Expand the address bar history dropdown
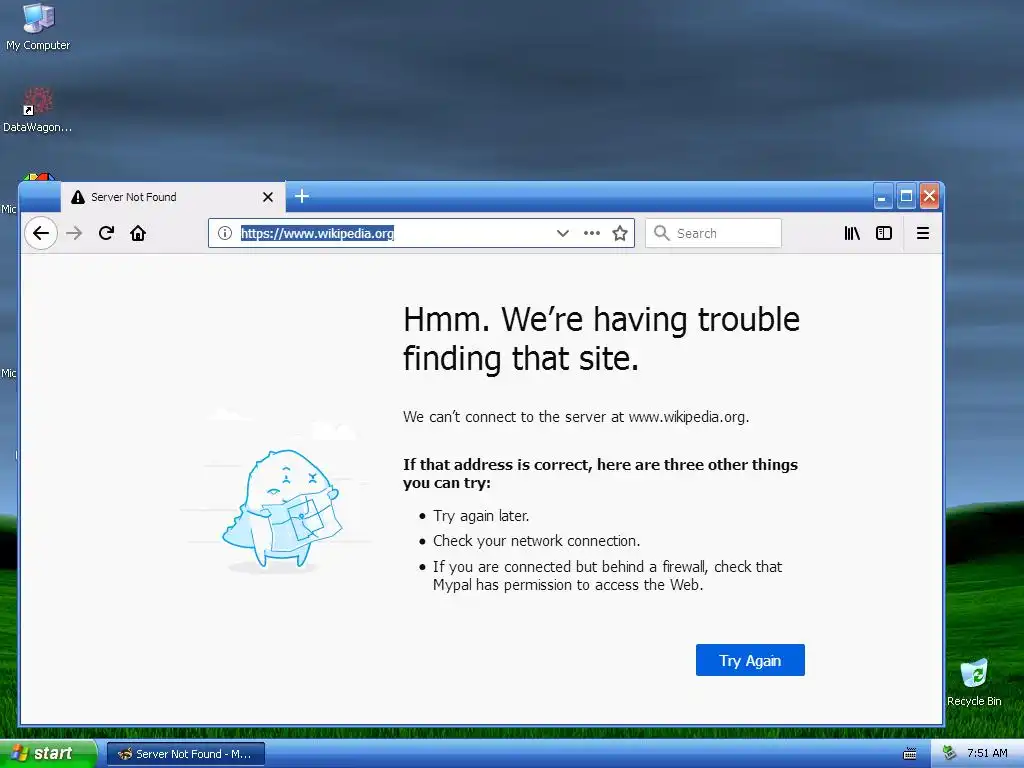 562,233
